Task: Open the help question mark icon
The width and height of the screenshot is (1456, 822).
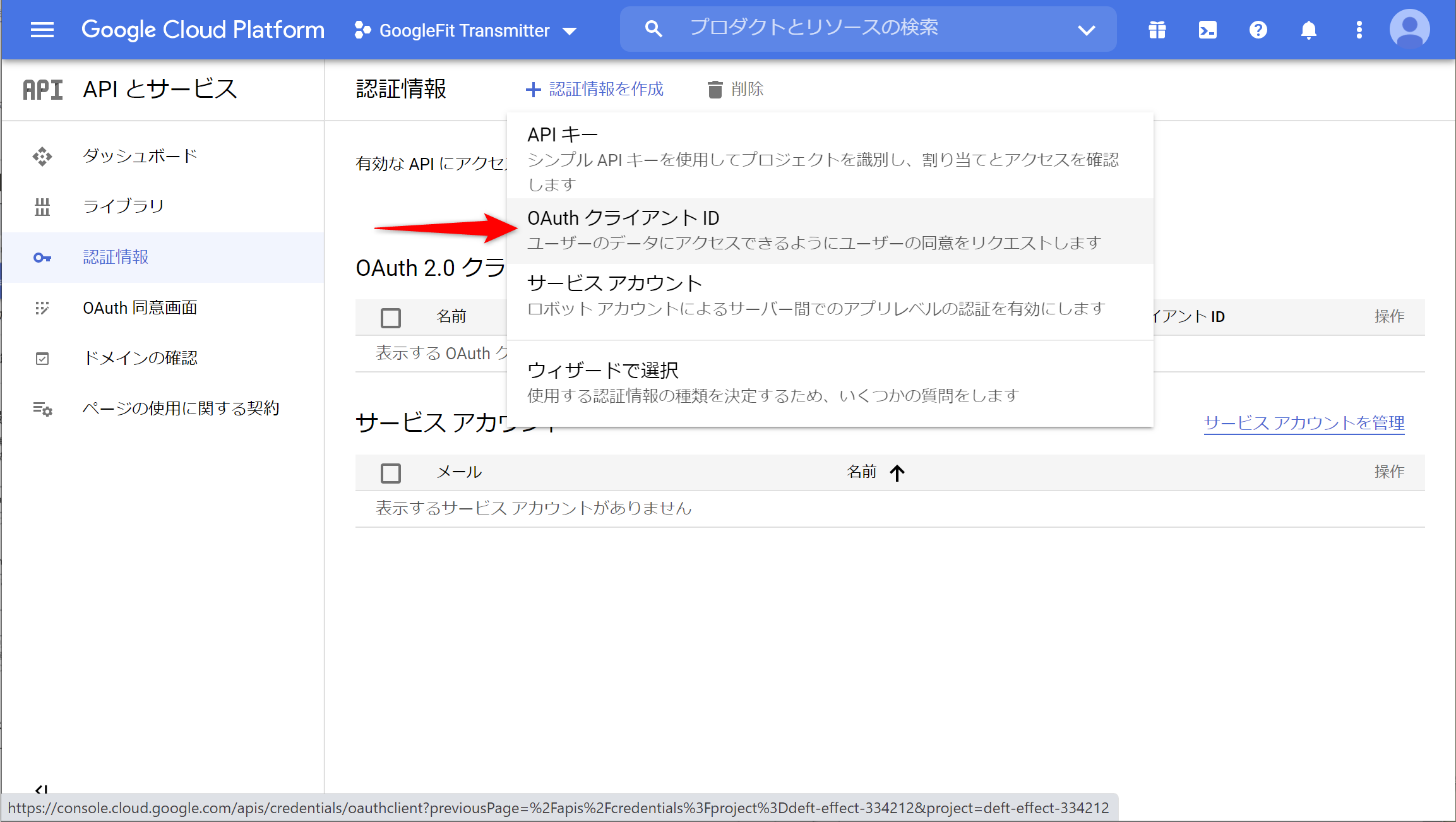Action: 1258,30
